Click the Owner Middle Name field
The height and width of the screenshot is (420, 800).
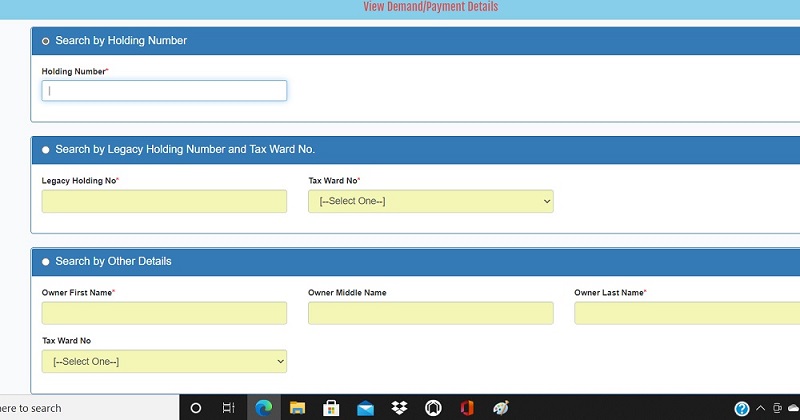tap(431, 313)
